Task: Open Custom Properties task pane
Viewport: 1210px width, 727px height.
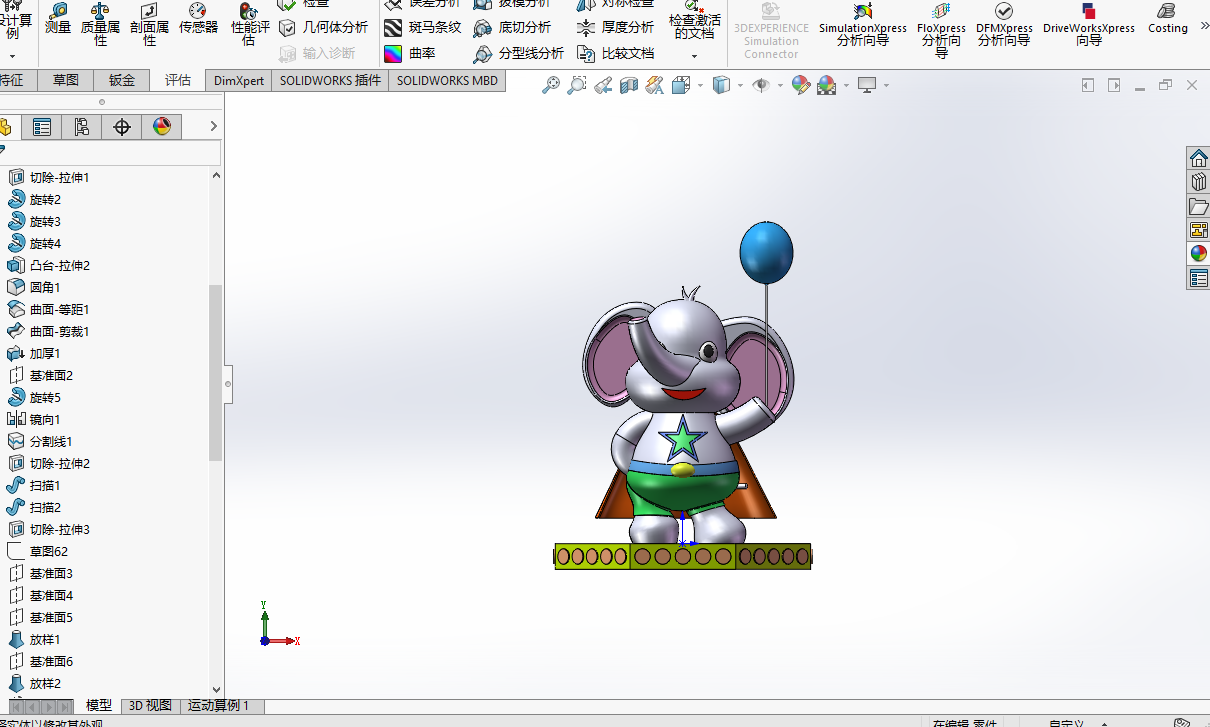Action: 1198,278
